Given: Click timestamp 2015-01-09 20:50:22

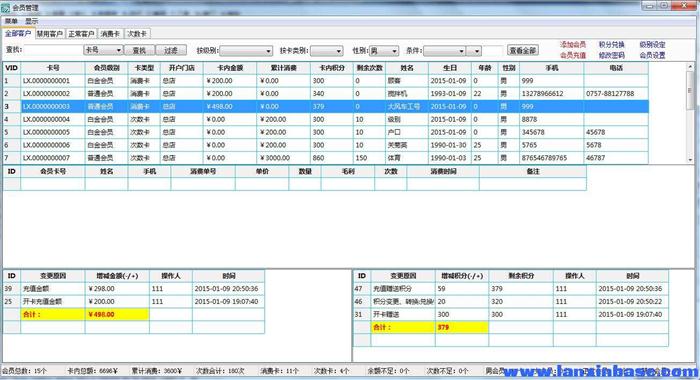Looking at the screenshot, I should pos(630,302).
